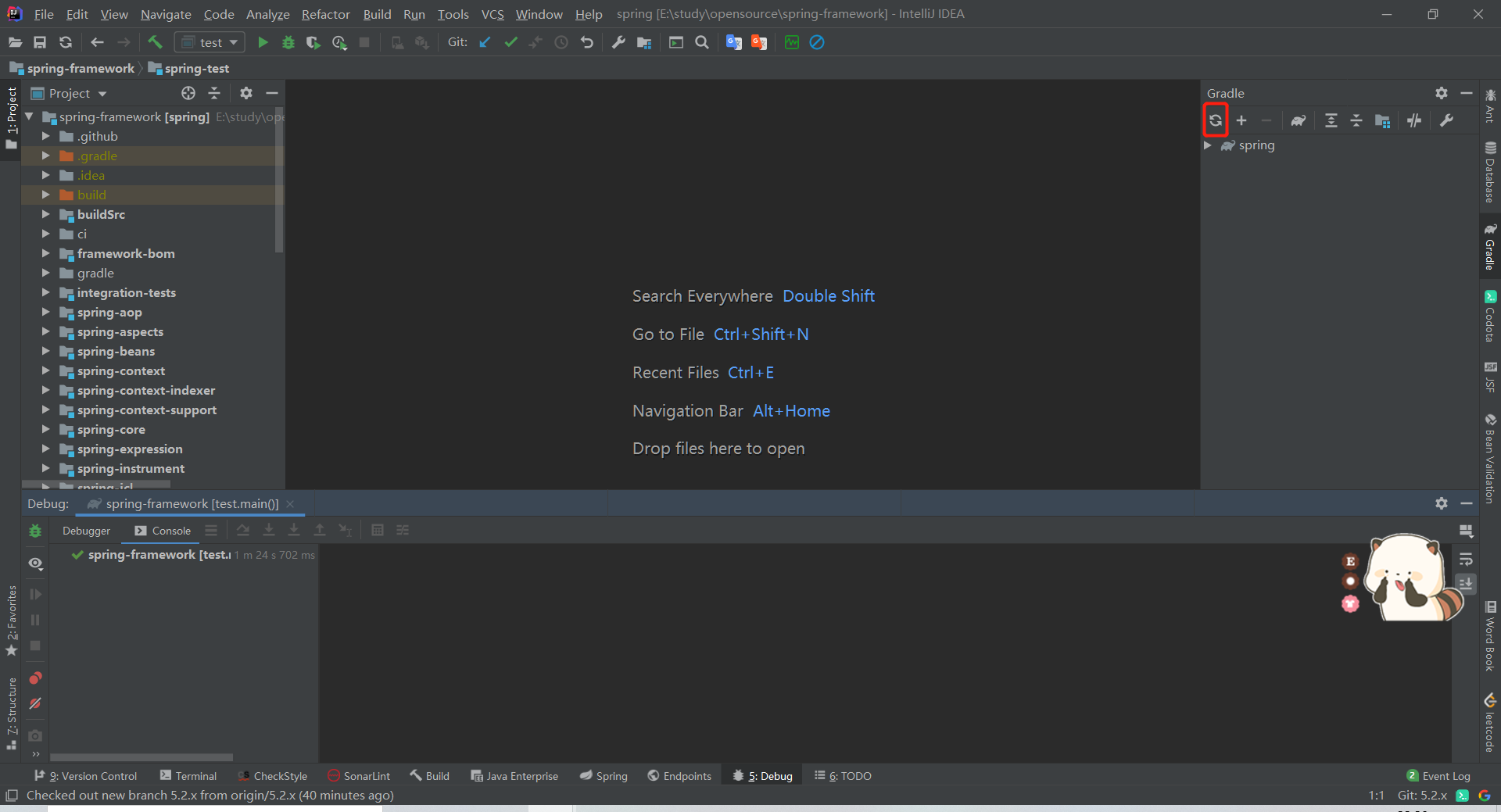Open Gradle build tool settings wrench
Viewport: 1501px width, 812px height.
click(x=1446, y=120)
